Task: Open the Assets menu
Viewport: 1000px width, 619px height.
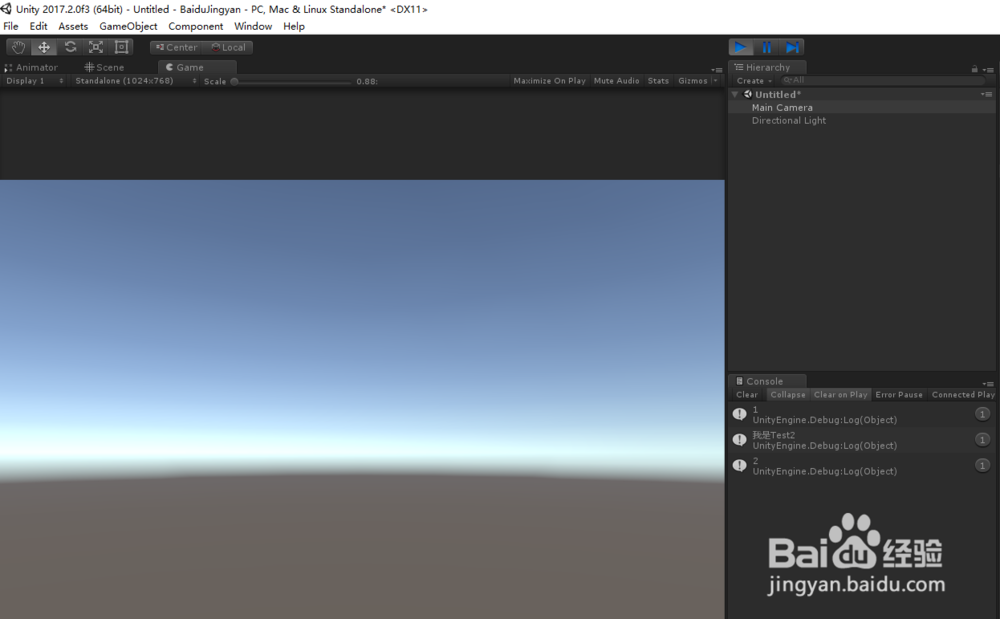Action: click(x=73, y=26)
